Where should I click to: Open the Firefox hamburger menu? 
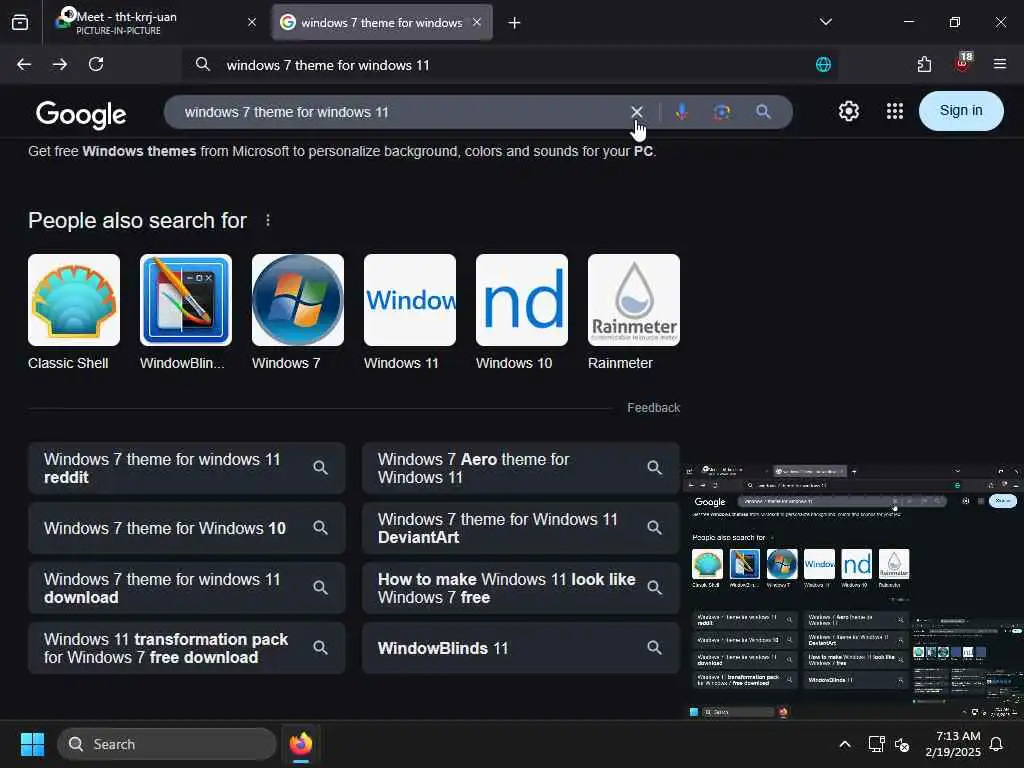tap(1000, 64)
